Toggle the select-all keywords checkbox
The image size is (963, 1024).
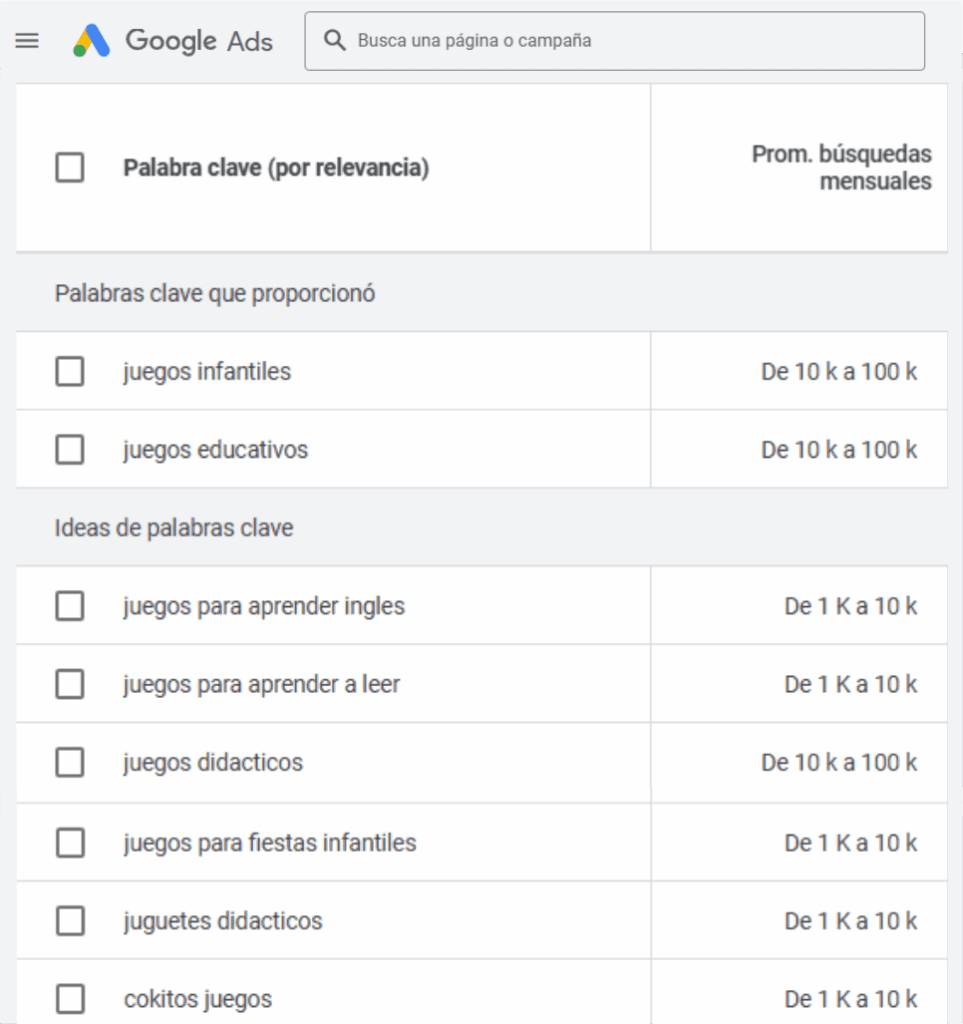coord(70,168)
